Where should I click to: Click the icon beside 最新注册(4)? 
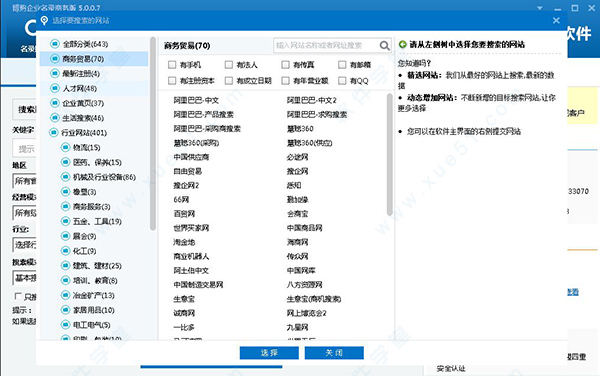click(x=55, y=73)
